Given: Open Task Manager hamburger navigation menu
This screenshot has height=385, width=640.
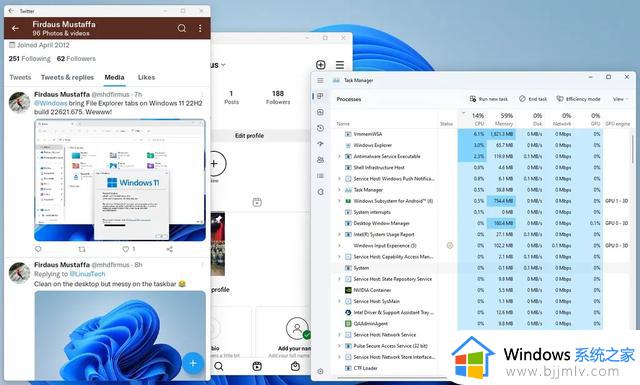Looking at the screenshot, I should (320, 80).
